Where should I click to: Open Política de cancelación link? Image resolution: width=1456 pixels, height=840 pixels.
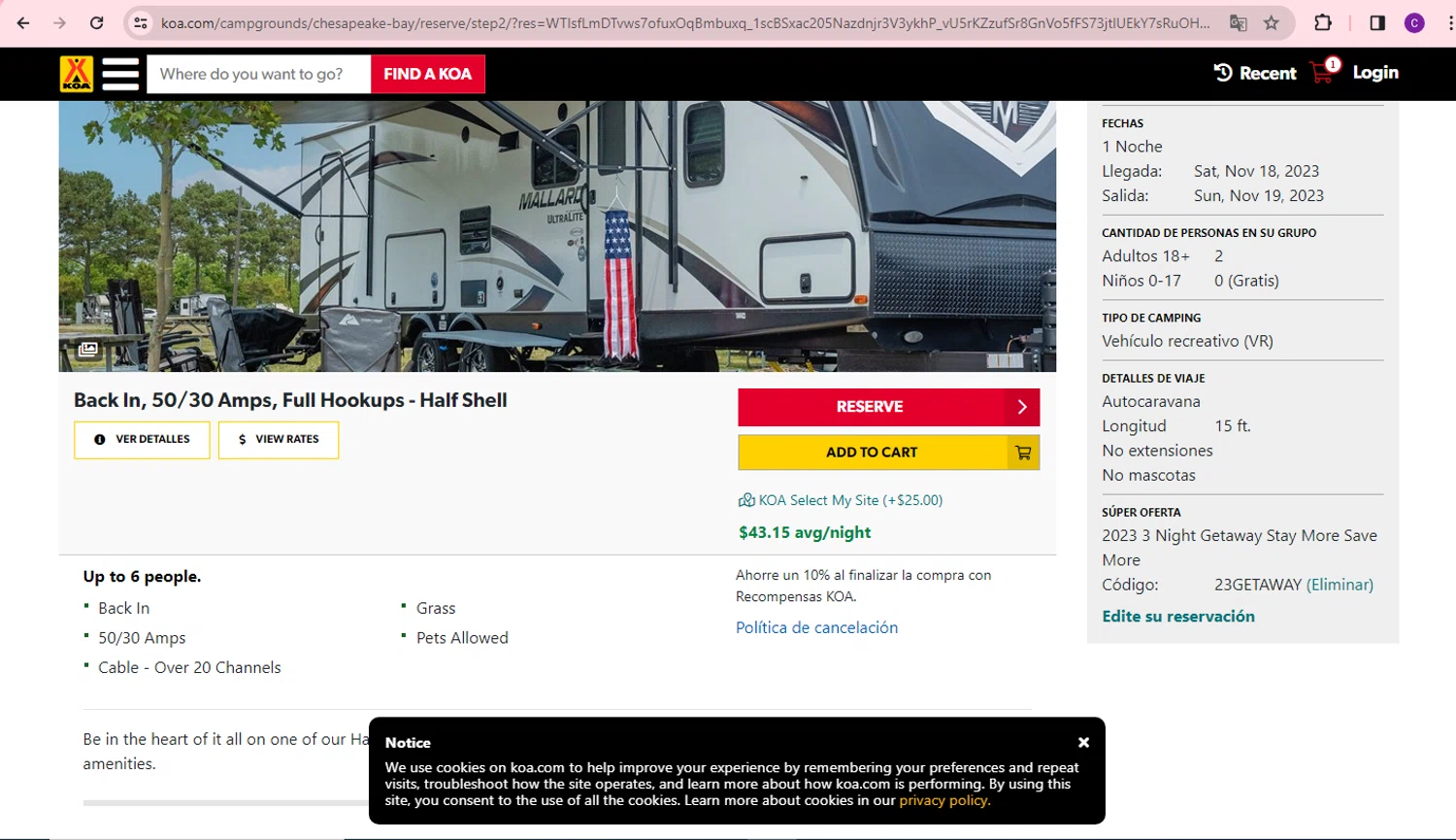pyautogui.click(x=816, y=627)
